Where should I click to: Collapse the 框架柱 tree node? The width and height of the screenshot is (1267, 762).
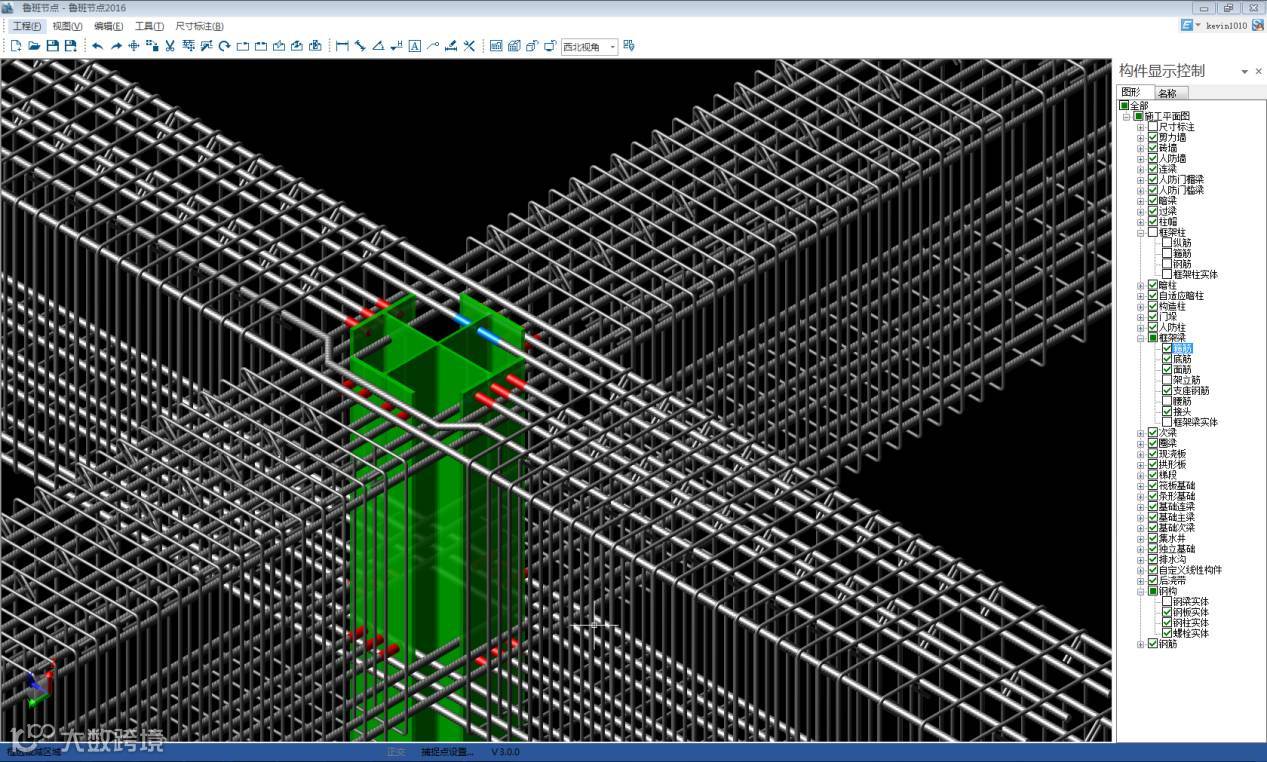tap(1140, 232)
